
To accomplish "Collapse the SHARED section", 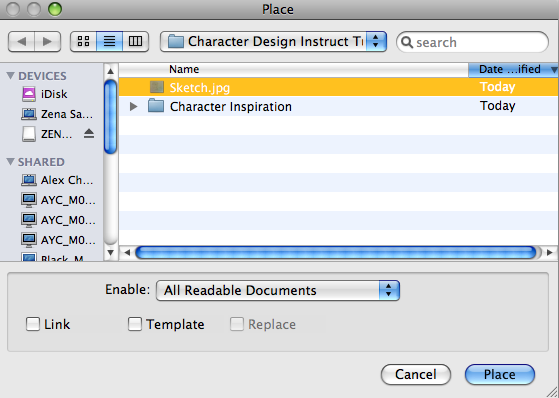I will click(11, 162).
